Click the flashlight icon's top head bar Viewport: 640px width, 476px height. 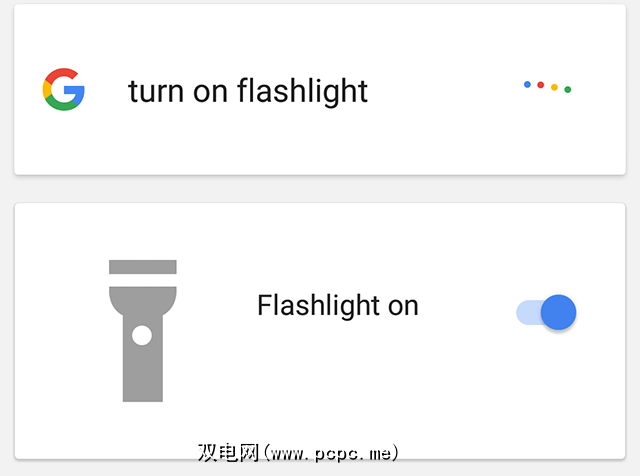point(142,267)
